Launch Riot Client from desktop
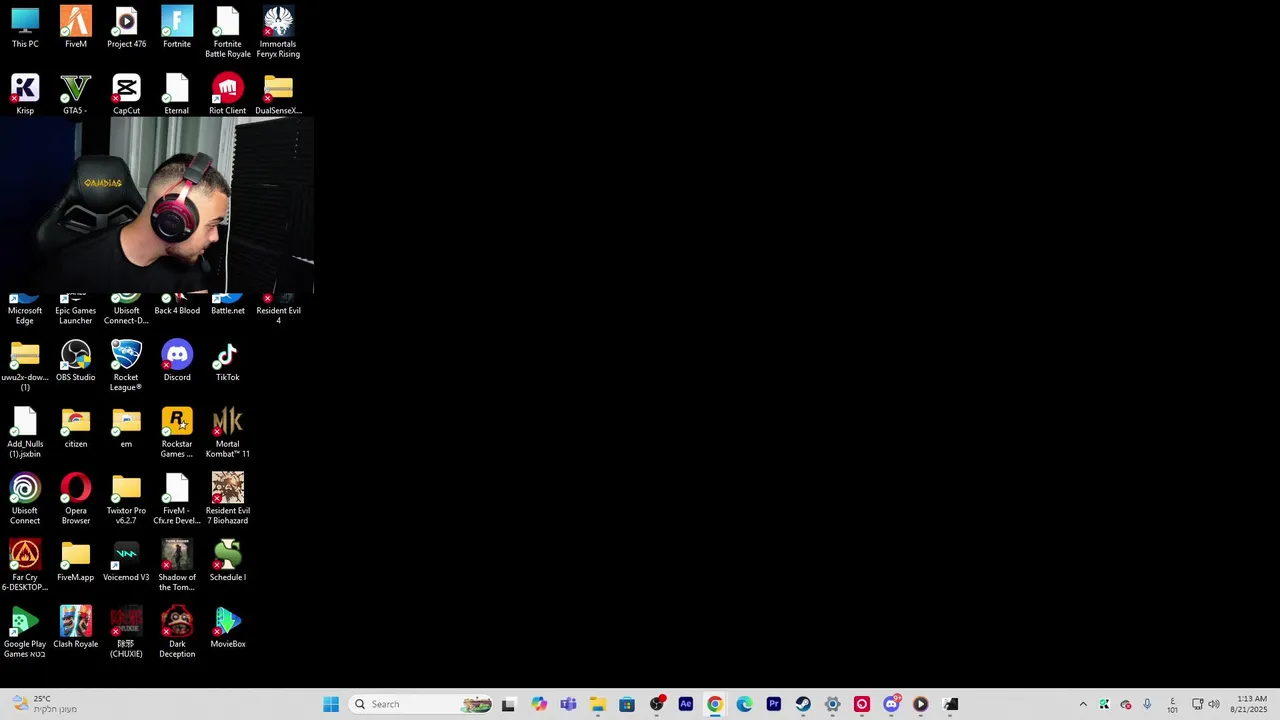Image resolution: width=1280 pixels, height=720 pixels. pos(228,95)
